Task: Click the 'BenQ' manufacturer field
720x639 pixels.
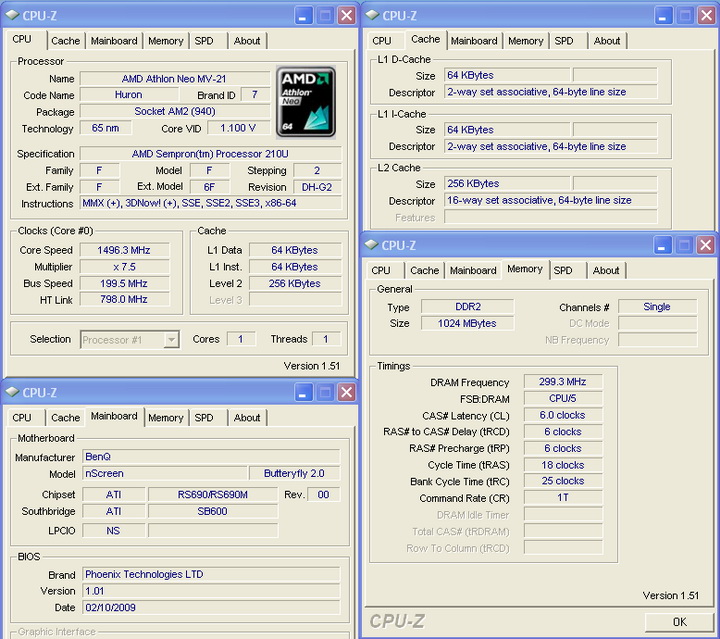Action: [211, 457]
